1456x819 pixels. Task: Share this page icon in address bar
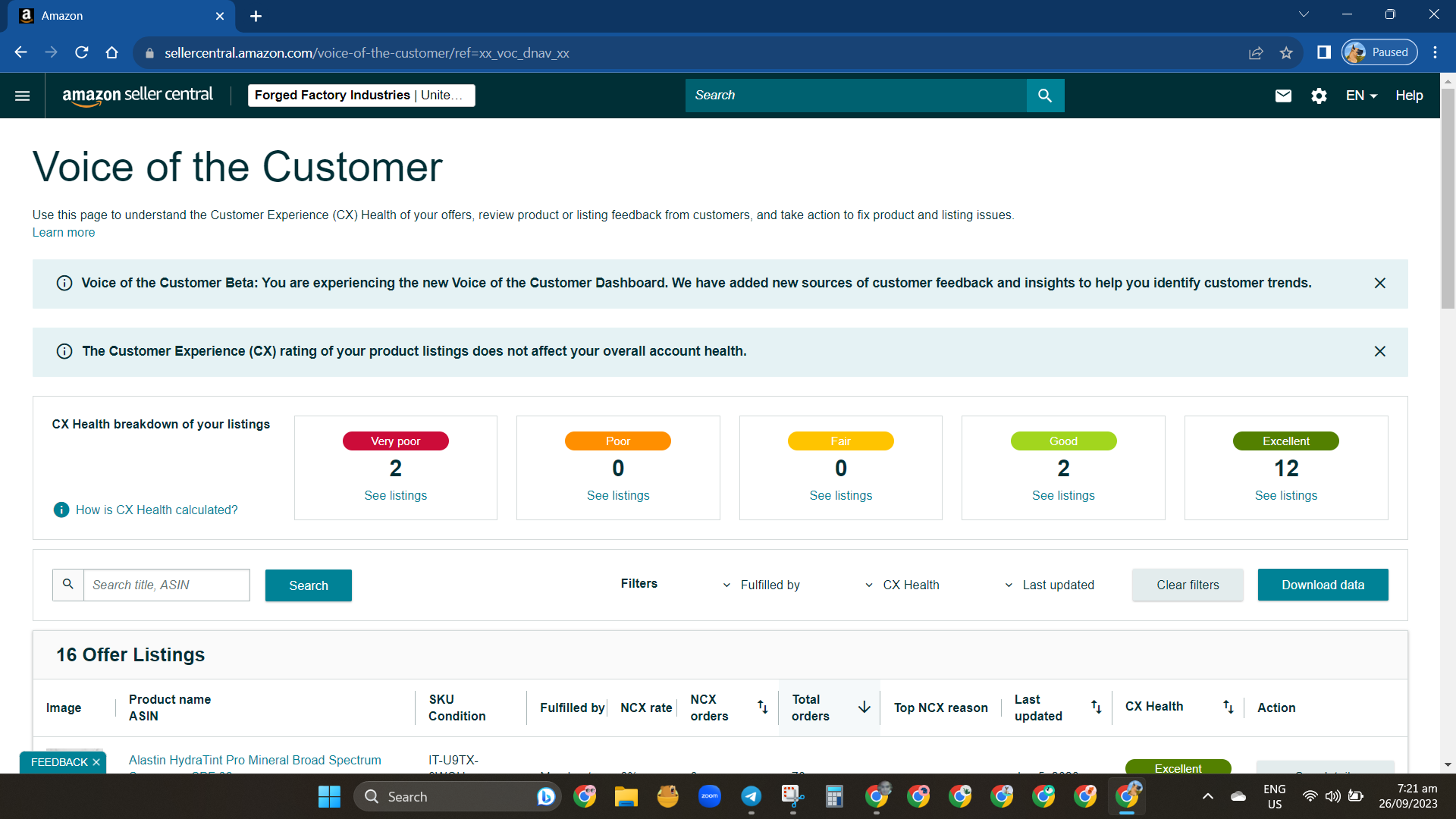(x=1256, y=52)
